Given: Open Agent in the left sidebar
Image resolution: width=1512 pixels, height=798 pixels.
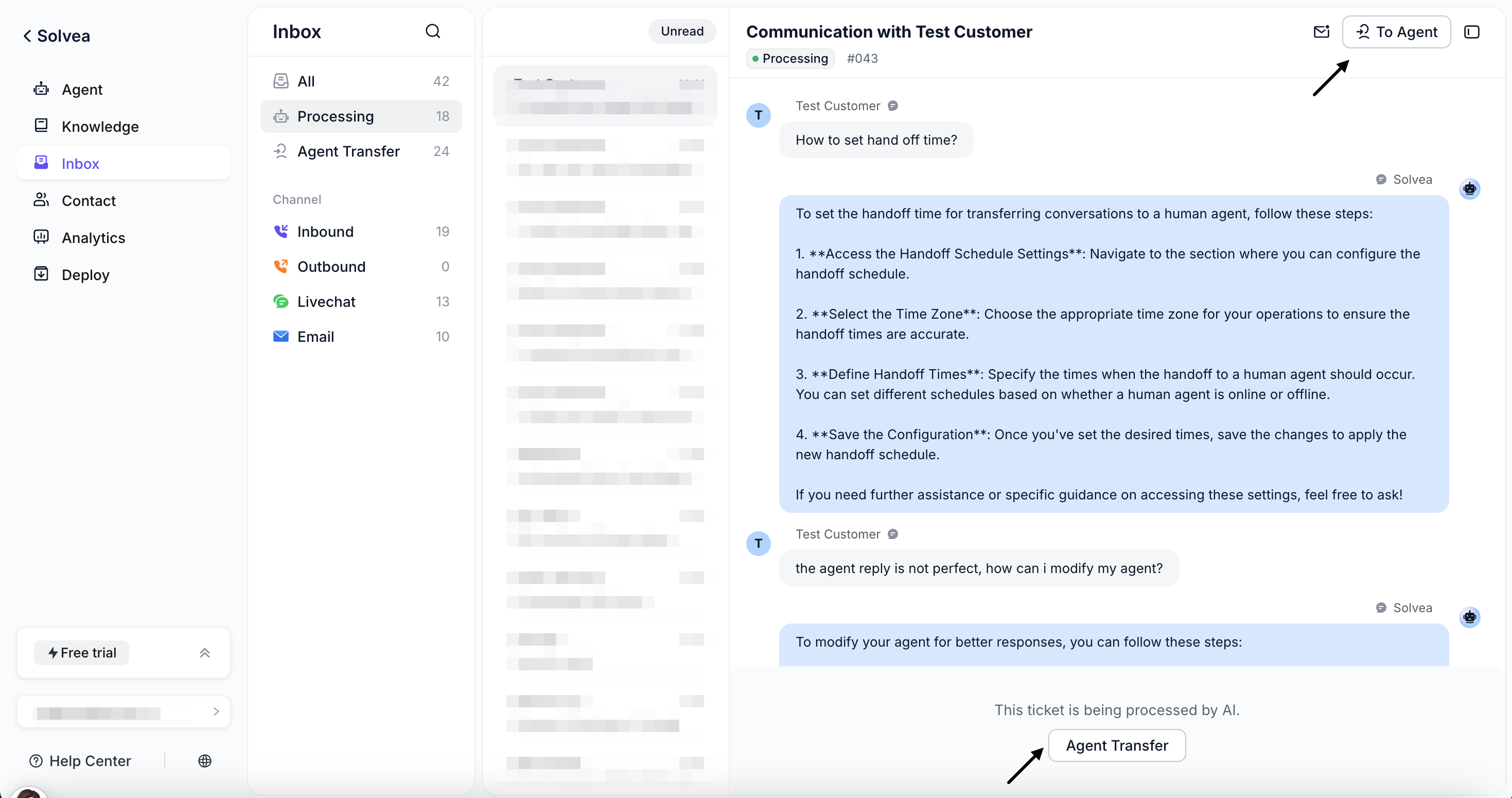Looking at the screenshot, I should coord(82,89).
